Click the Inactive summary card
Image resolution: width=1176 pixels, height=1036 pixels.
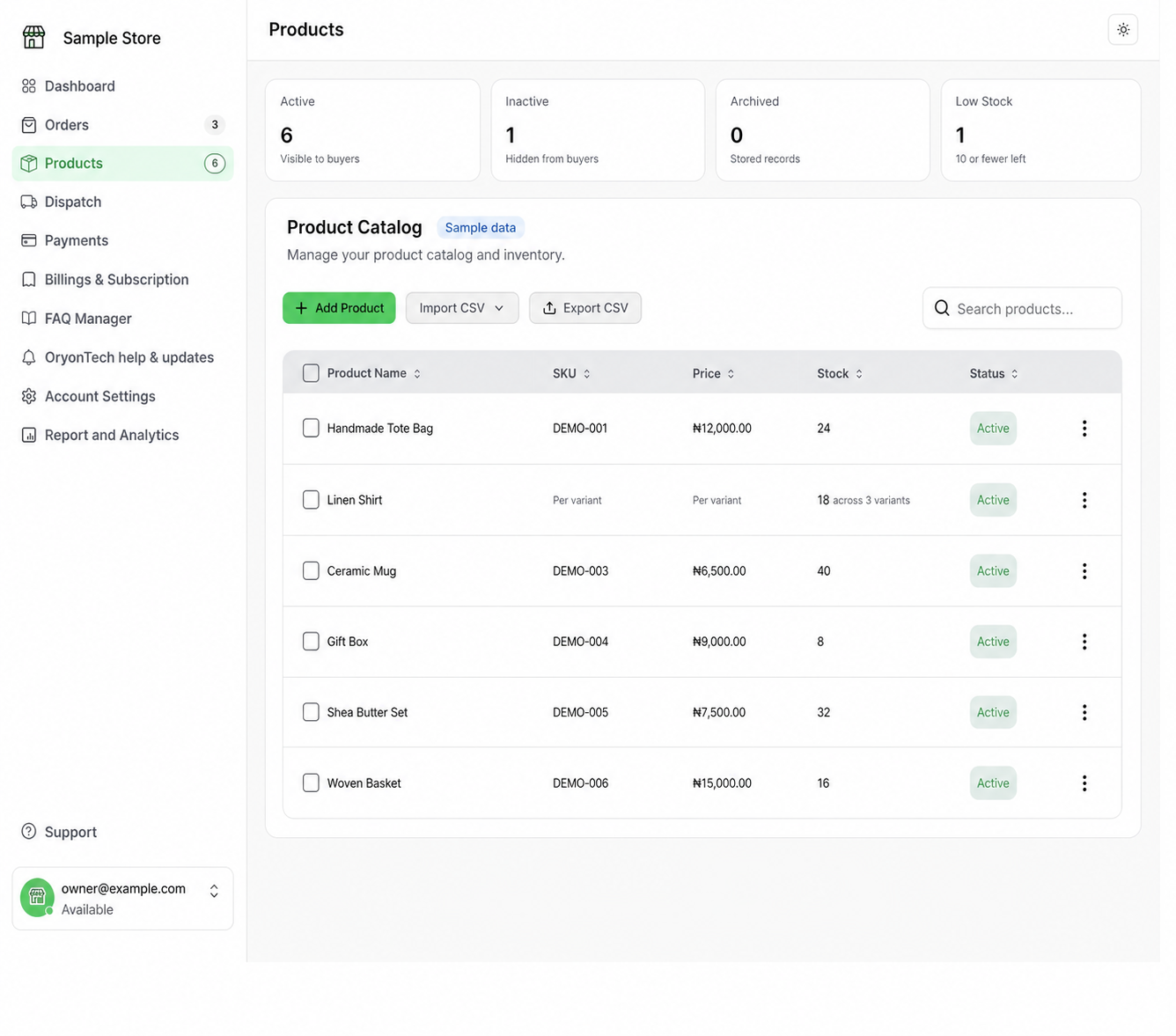tap(598, 130)
